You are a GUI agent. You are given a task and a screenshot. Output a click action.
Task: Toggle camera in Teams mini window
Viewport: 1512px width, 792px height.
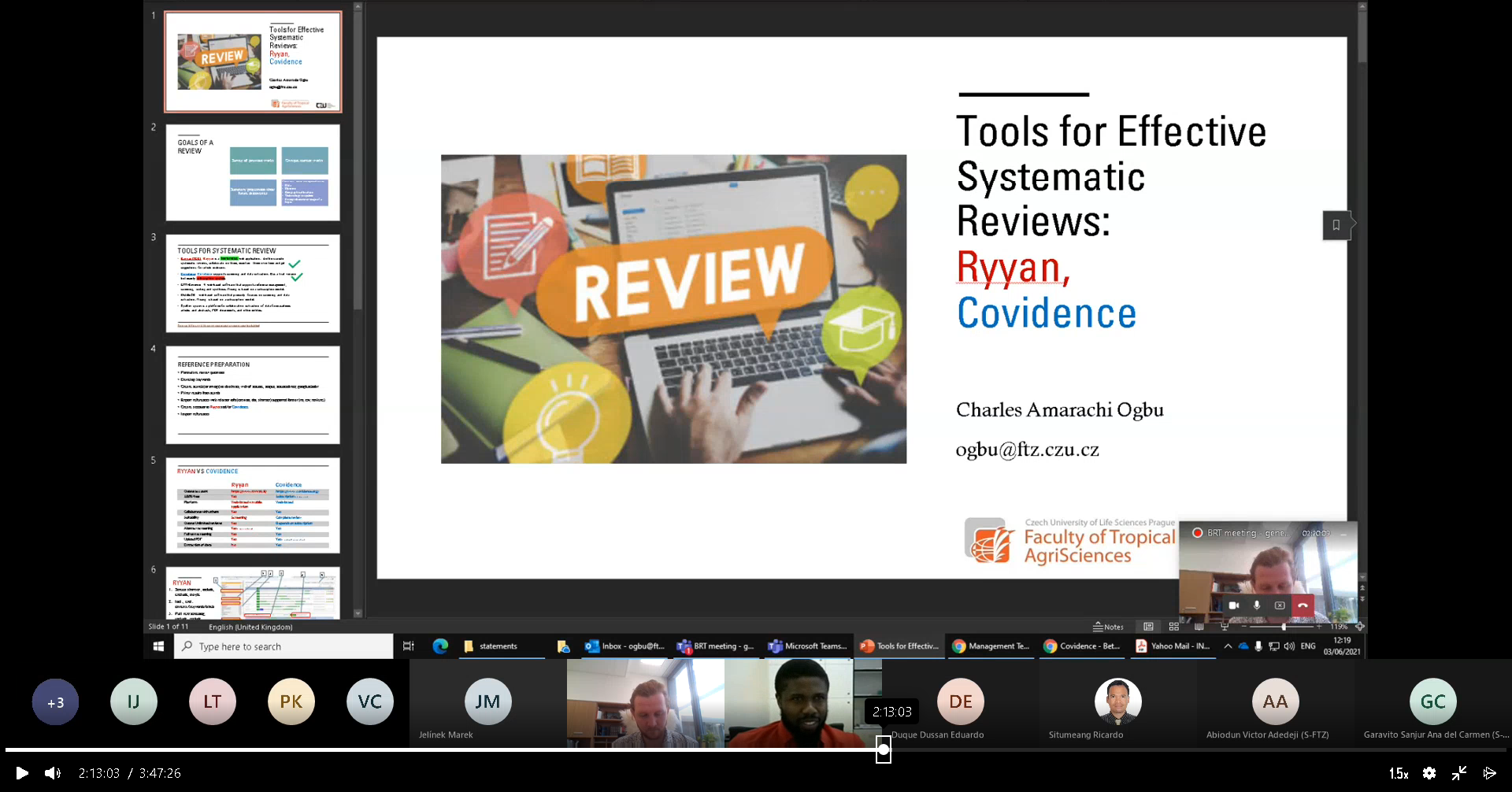[1234, 605]
